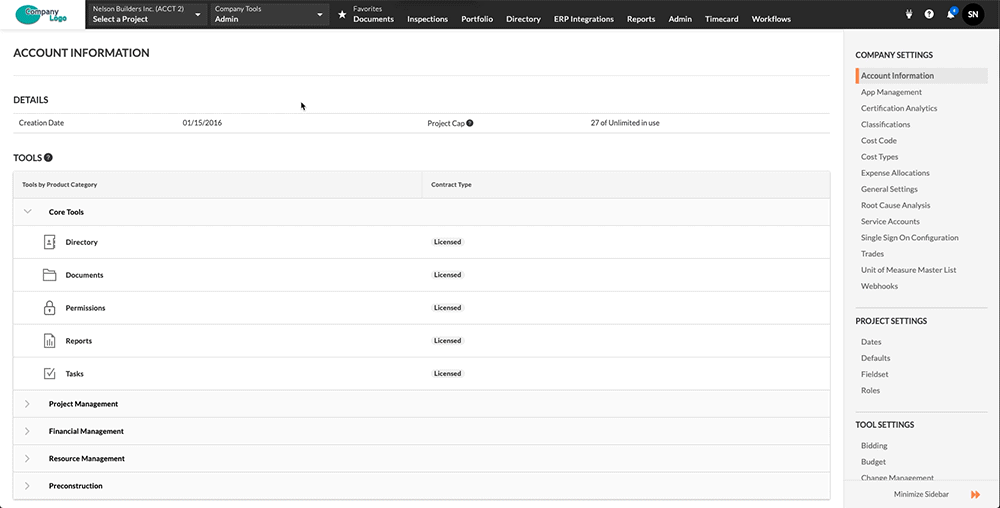This screenshot has height=508, width=1000.
Task: Open the plug integrations icon
Action: point(910,15)
